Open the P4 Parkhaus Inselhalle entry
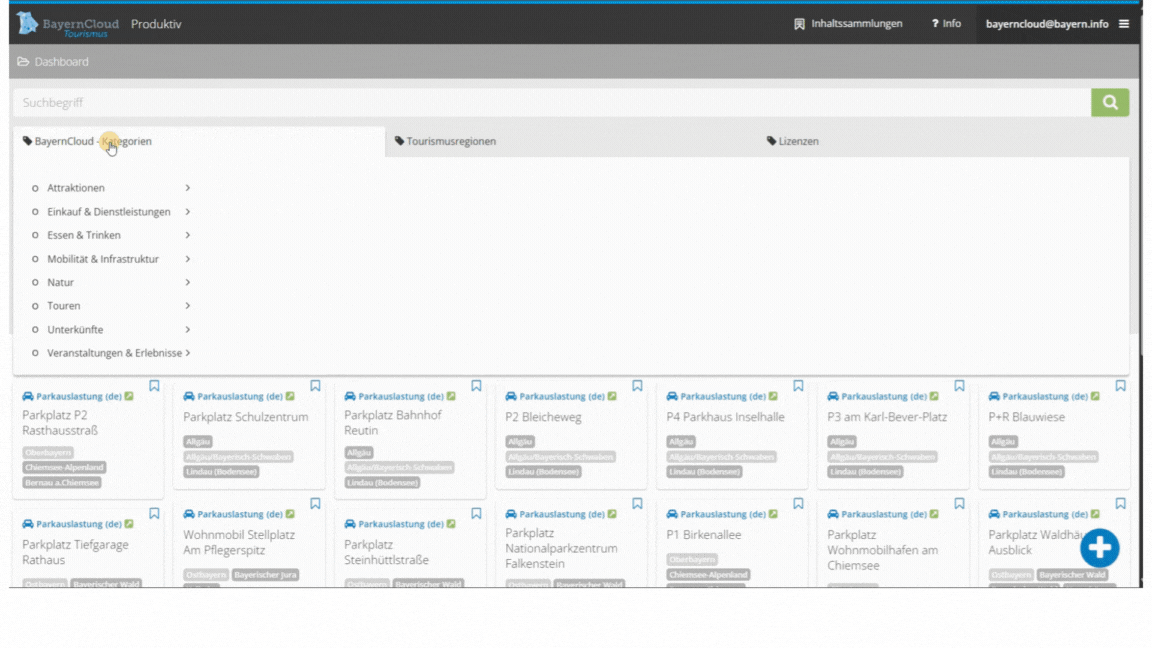 coord(725,417)
